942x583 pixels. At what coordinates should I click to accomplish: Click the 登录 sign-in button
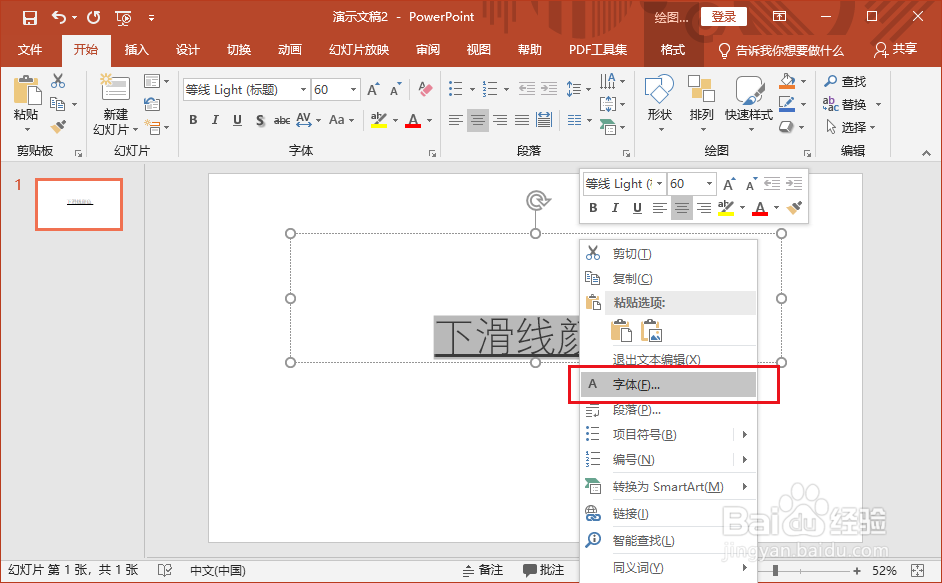(723, 16)
